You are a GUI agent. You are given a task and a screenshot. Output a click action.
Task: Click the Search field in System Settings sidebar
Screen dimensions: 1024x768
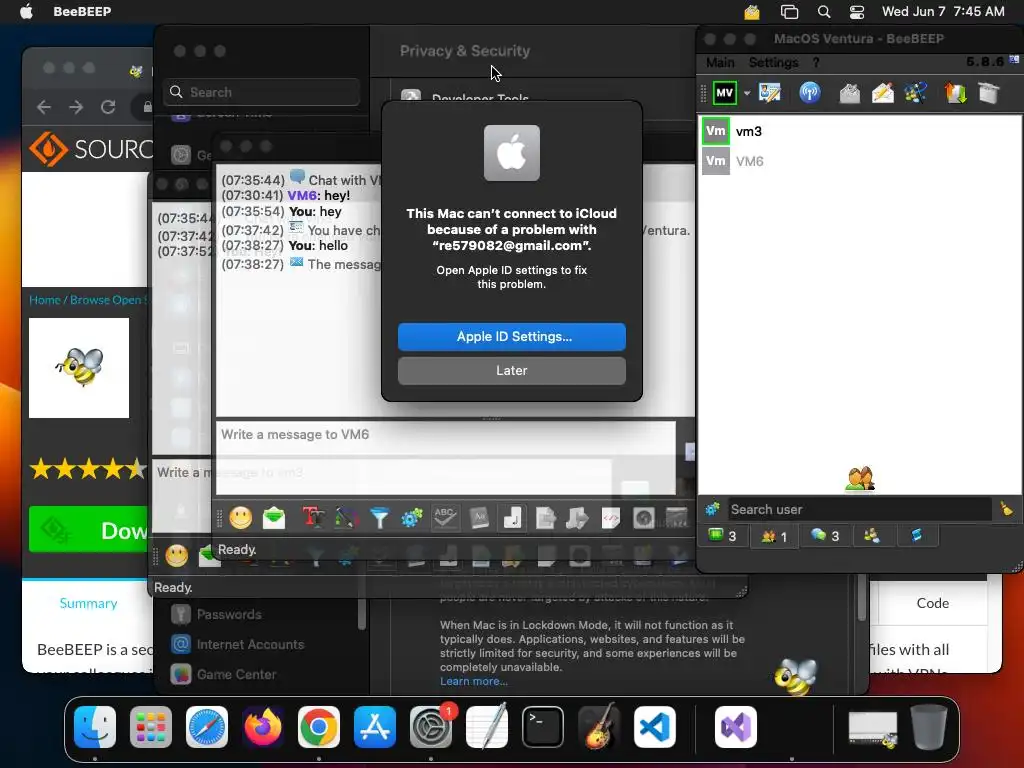pyautogui.click(x=261, y=92)
